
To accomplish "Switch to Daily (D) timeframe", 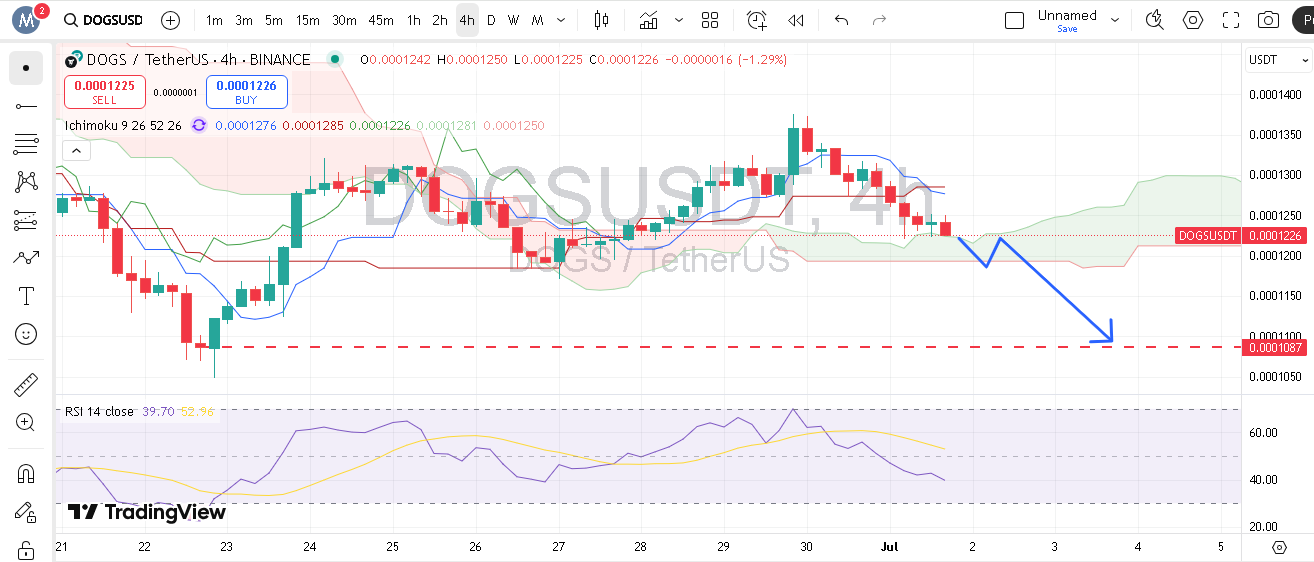I will 490,20.
